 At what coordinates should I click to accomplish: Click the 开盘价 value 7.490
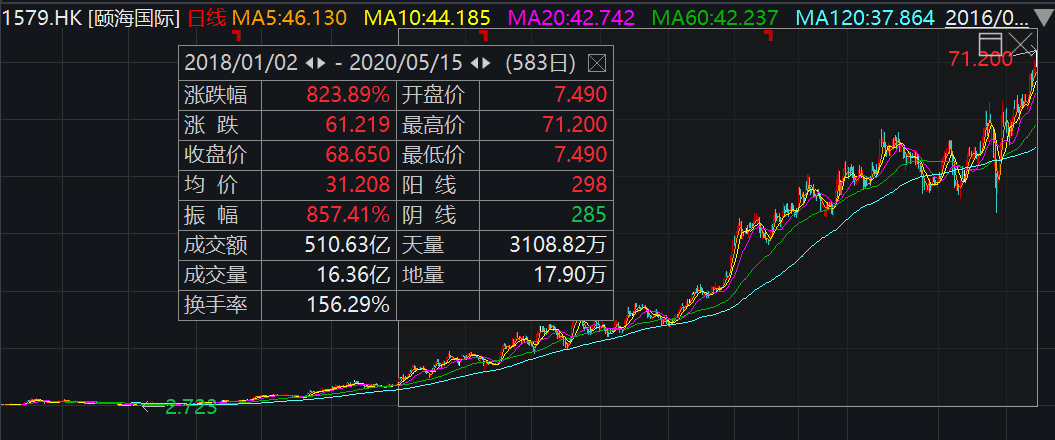(x=582, y=96)
